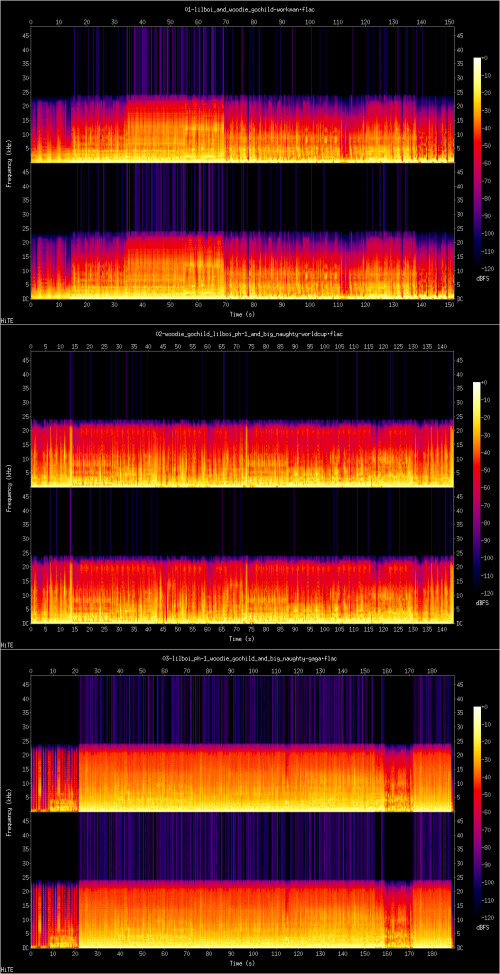The height and width of the screenshot is (974, 500).
Task: Click the worldcup lower-channel spectrogram plot
Action: pos(242,556)
